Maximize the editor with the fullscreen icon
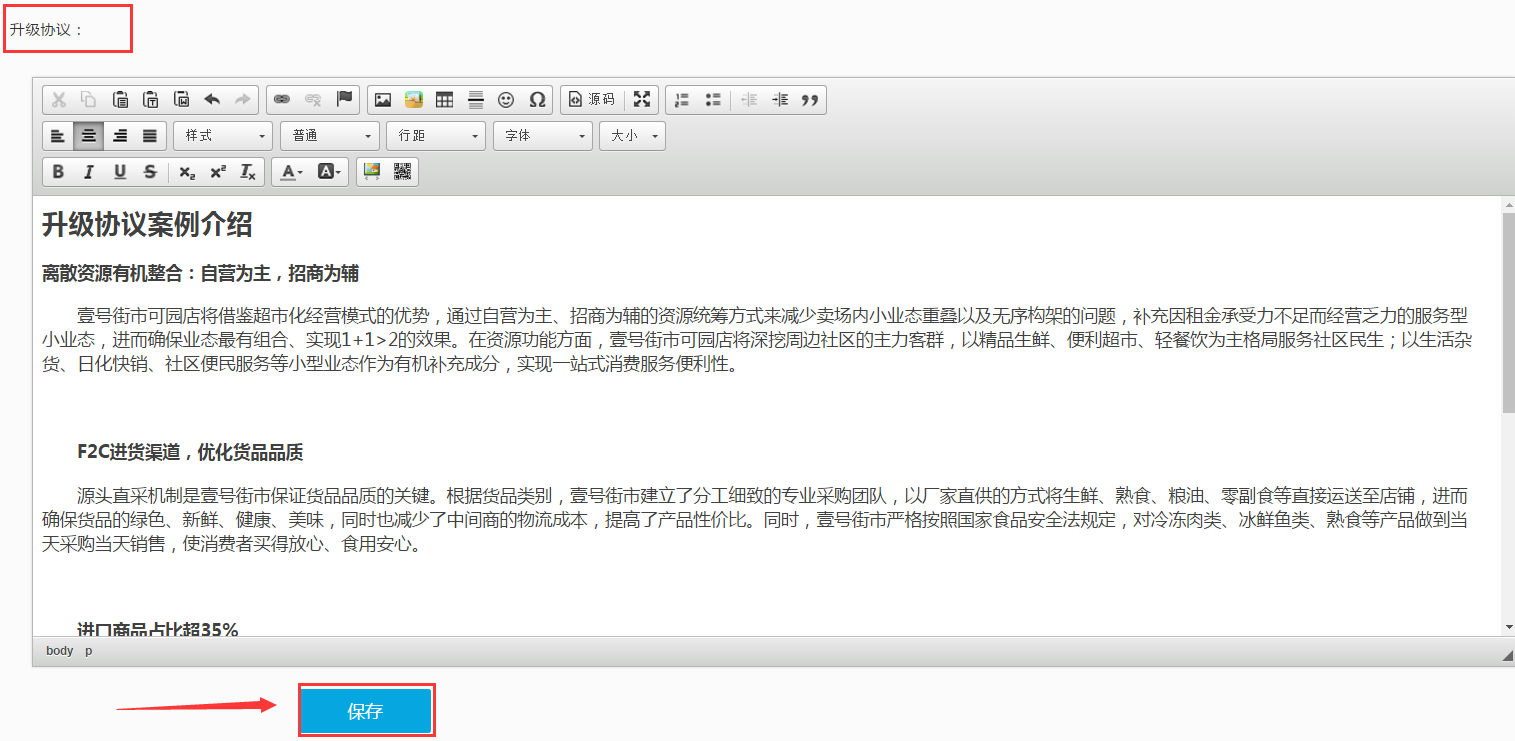The image size is (1515, 741). pos(642,99)
